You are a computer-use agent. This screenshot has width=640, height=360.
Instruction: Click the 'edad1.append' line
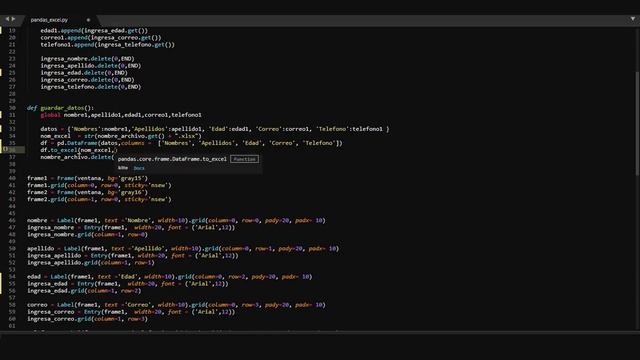pyautogui.click(x=94, y=31)
